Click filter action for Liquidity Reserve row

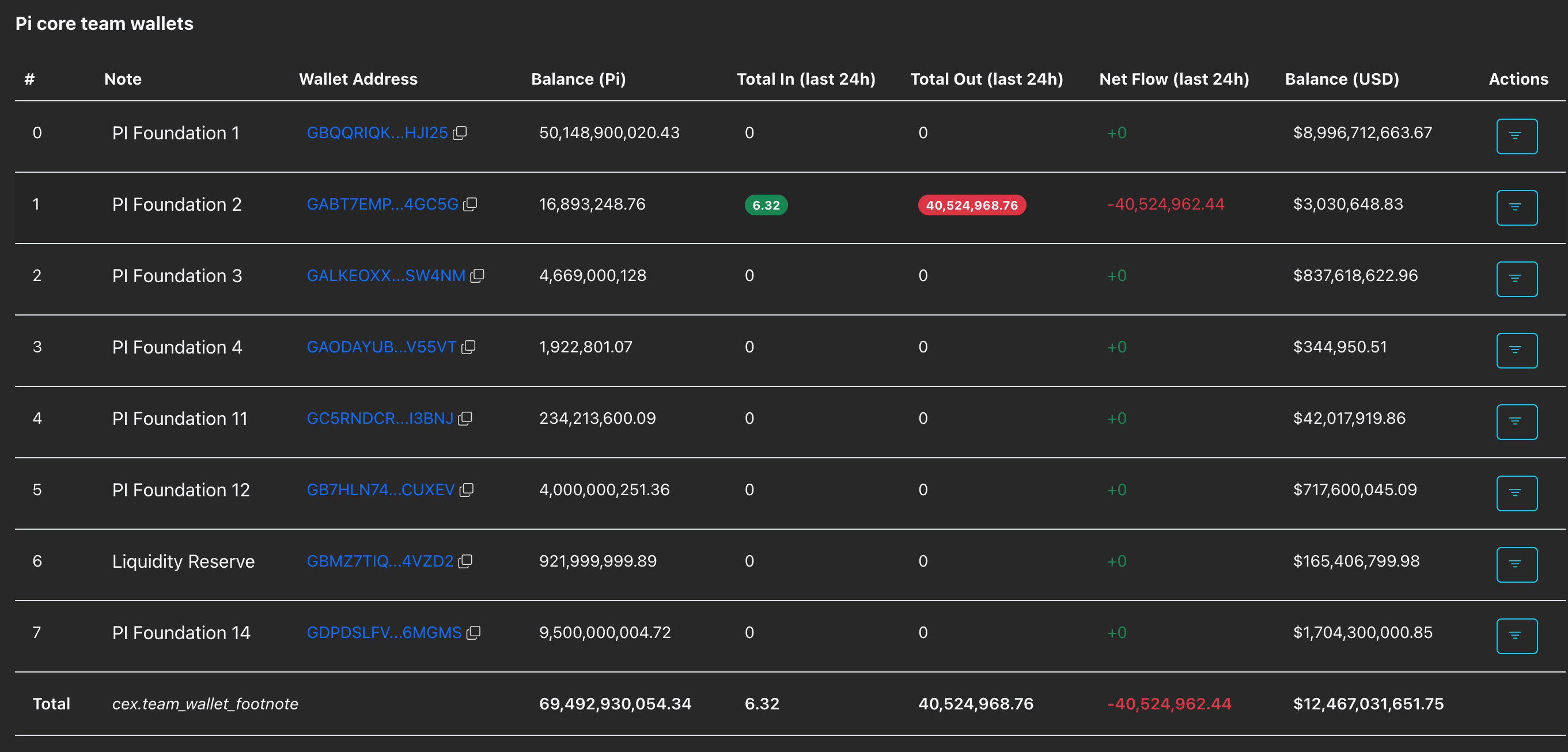pyautogui.click(x=1516, y=564)
